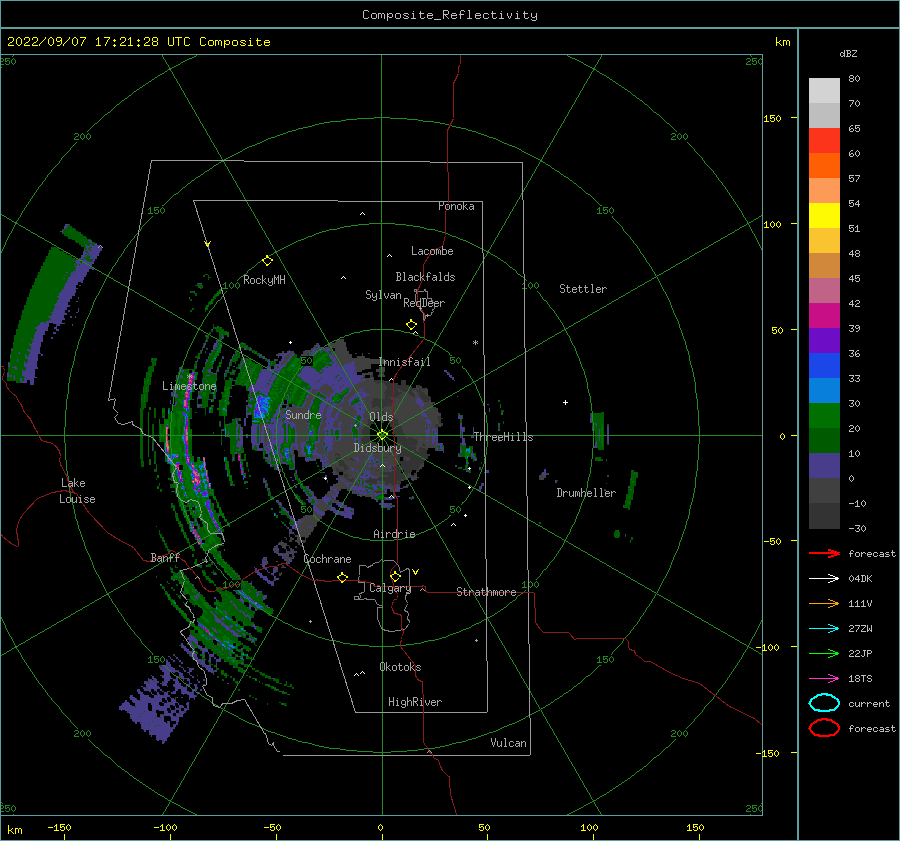
Task: Click the white plus marker north of Drumheller
Action: point(565,402)
